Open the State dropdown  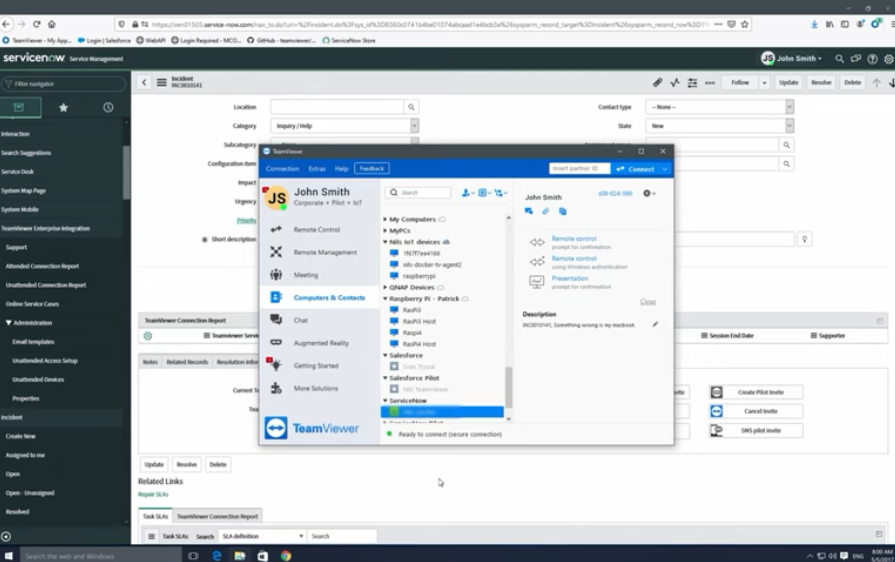pos(719,126)
